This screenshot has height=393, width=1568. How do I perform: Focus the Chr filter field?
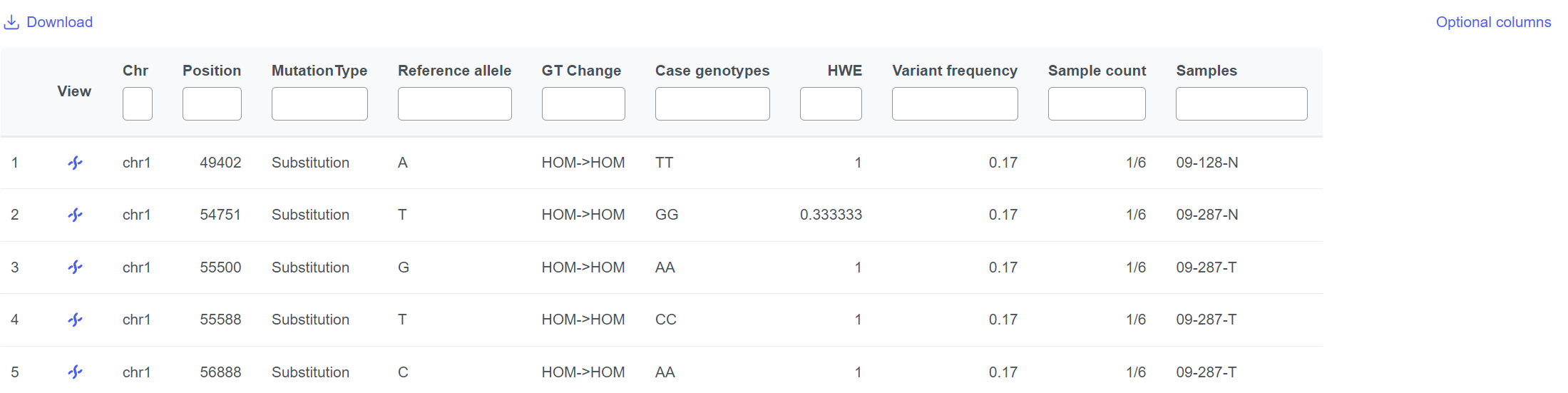click(x=138, y=104)
